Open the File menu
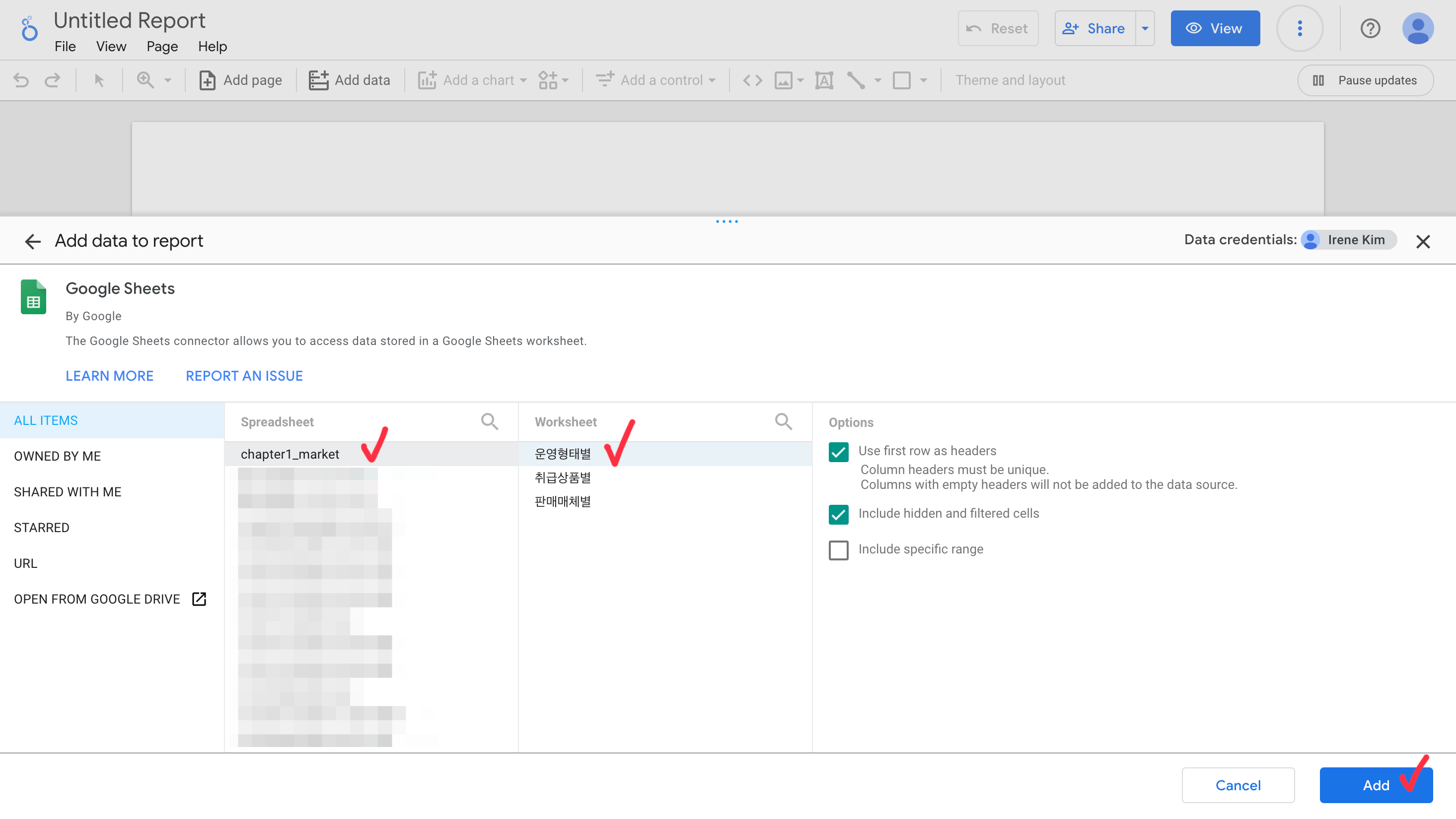 click(65, 46)
